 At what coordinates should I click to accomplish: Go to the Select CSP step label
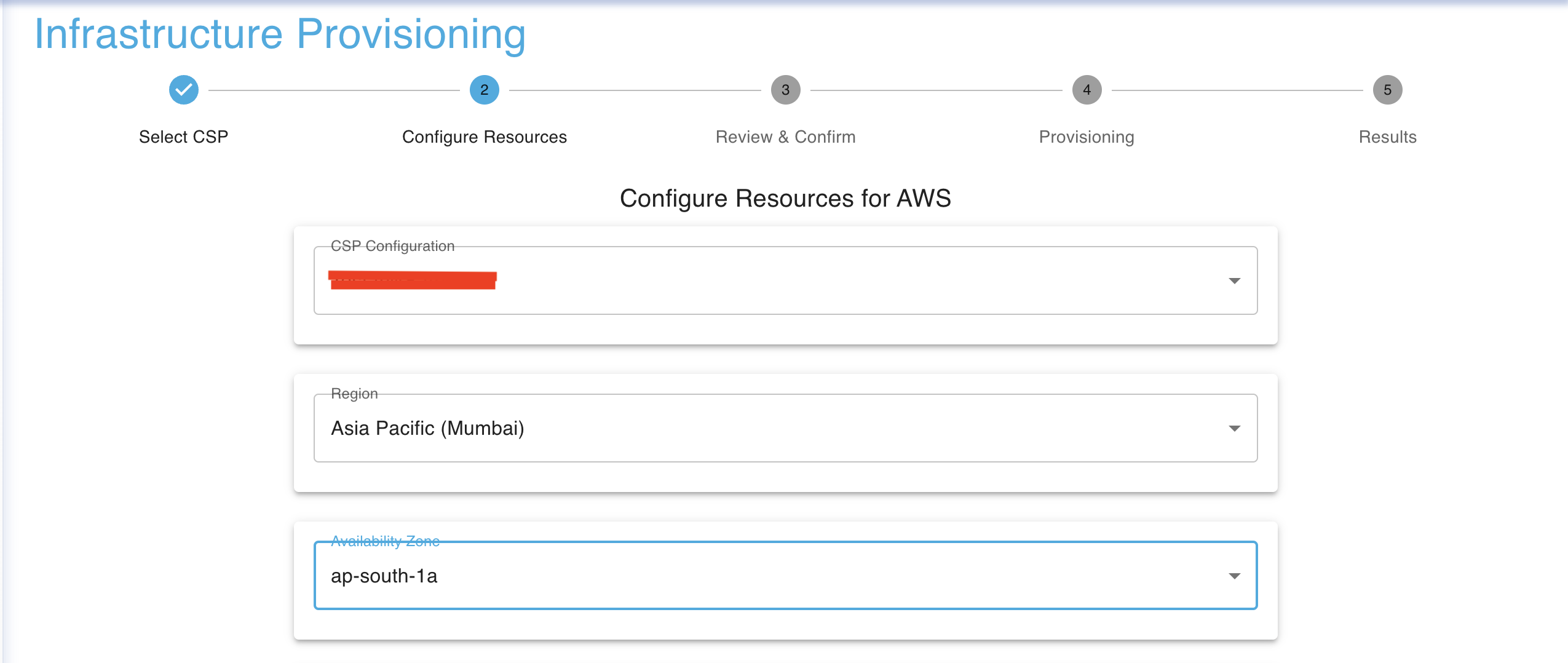pos(183,137)
